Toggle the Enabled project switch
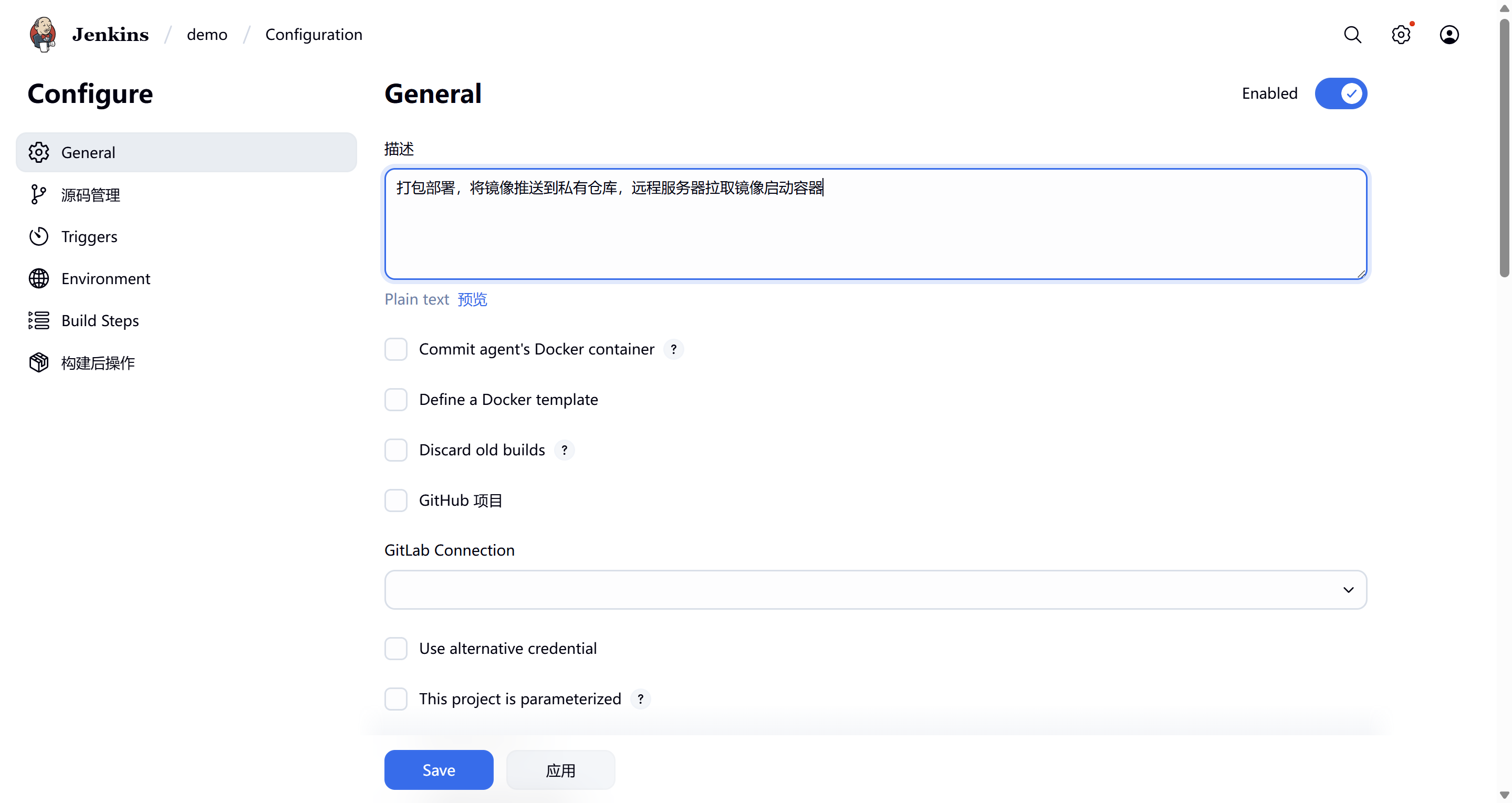The height and width of the screenshot is (803, 1512). tap(1341, 93)
